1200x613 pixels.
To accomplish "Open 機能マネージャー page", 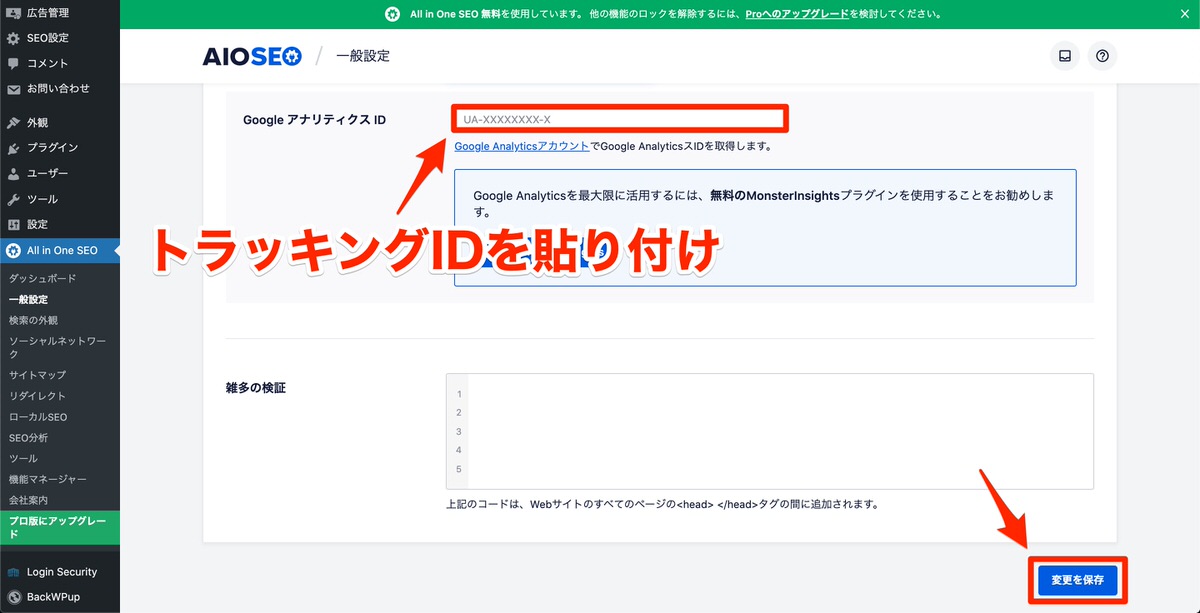I will point(47,479).
